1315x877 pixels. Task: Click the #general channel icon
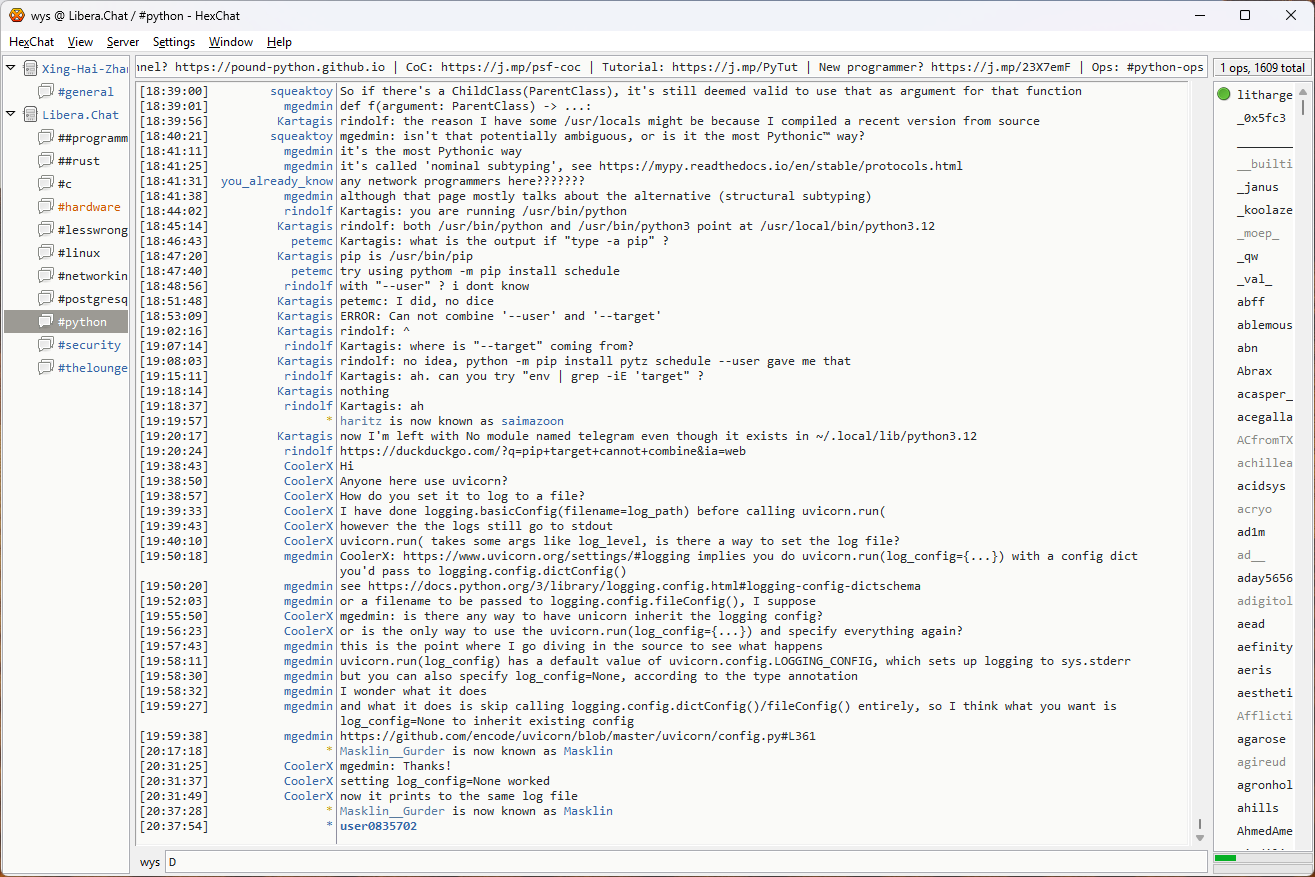(46, 91)
